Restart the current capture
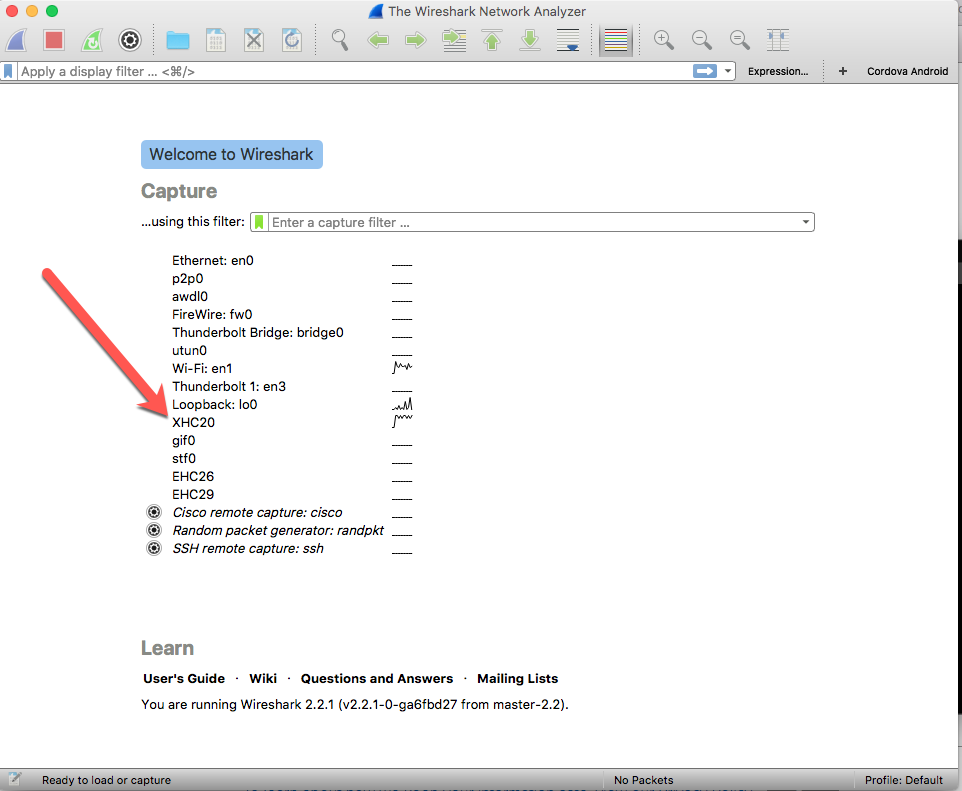This screenshot has width=962, height=791. click(x=92, y=41)
